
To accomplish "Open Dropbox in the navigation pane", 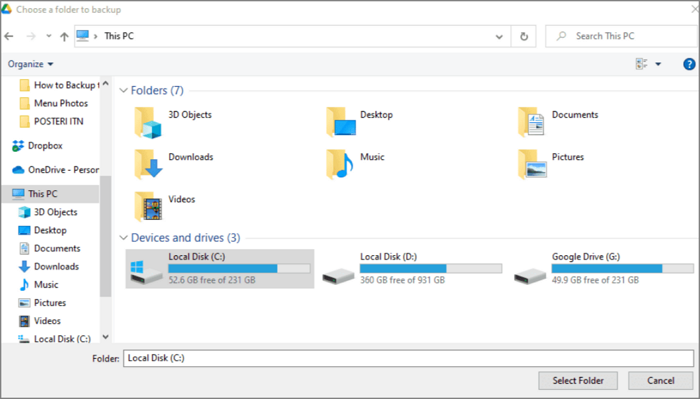I will [38, 145].
